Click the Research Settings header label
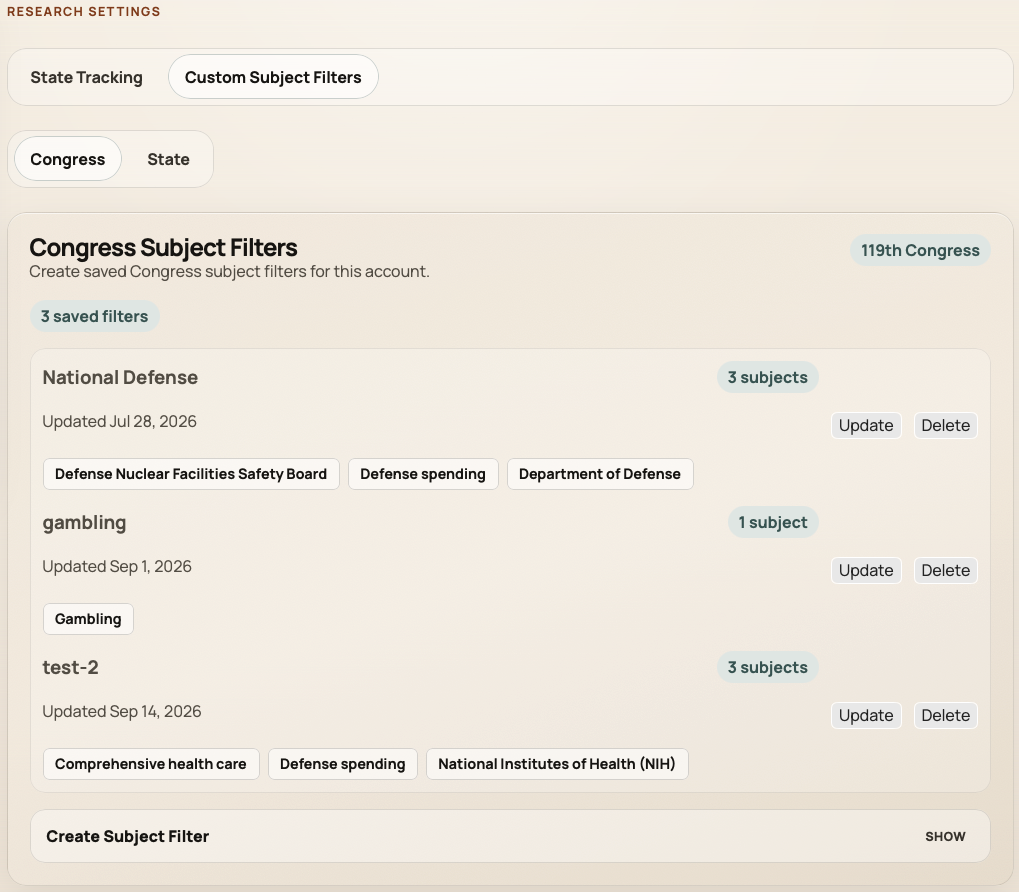This screenshot has height=892, width=1019. click(x=83, y=12)
